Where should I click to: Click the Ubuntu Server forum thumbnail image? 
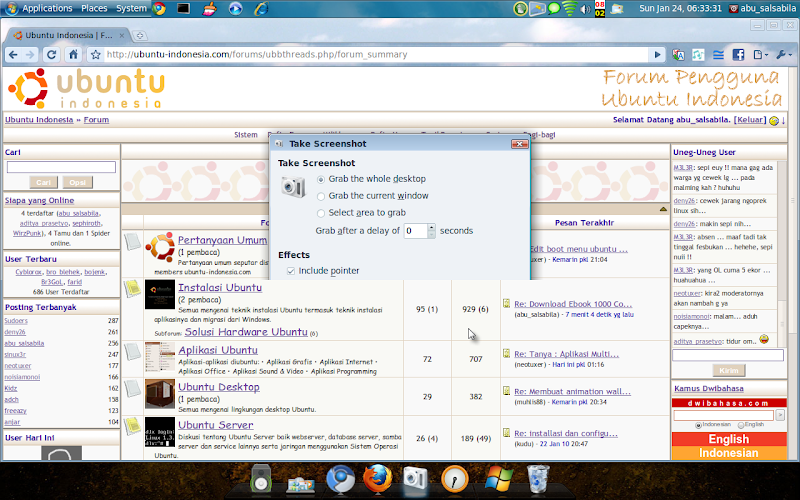[160, 432]
